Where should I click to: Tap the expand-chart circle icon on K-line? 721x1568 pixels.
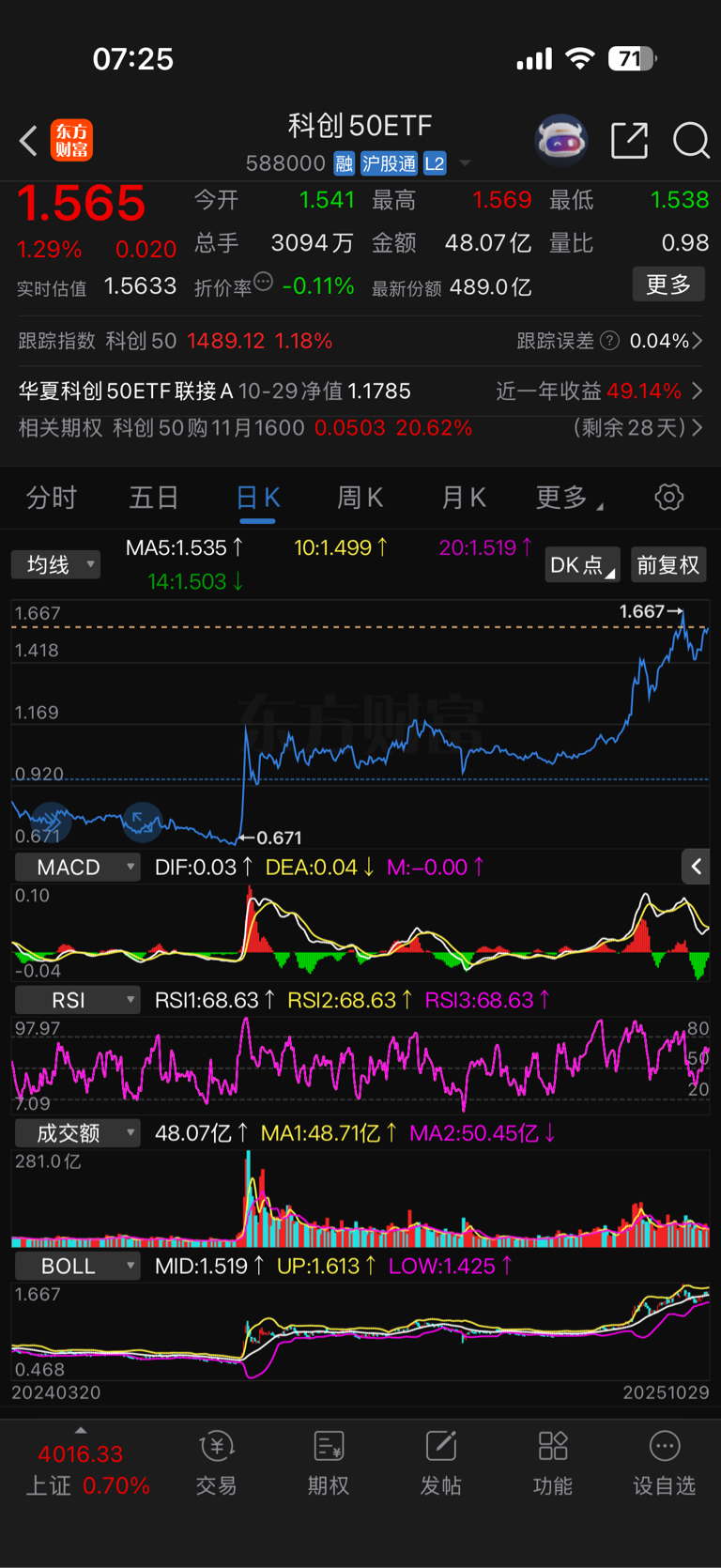click(x=142, y=822)
